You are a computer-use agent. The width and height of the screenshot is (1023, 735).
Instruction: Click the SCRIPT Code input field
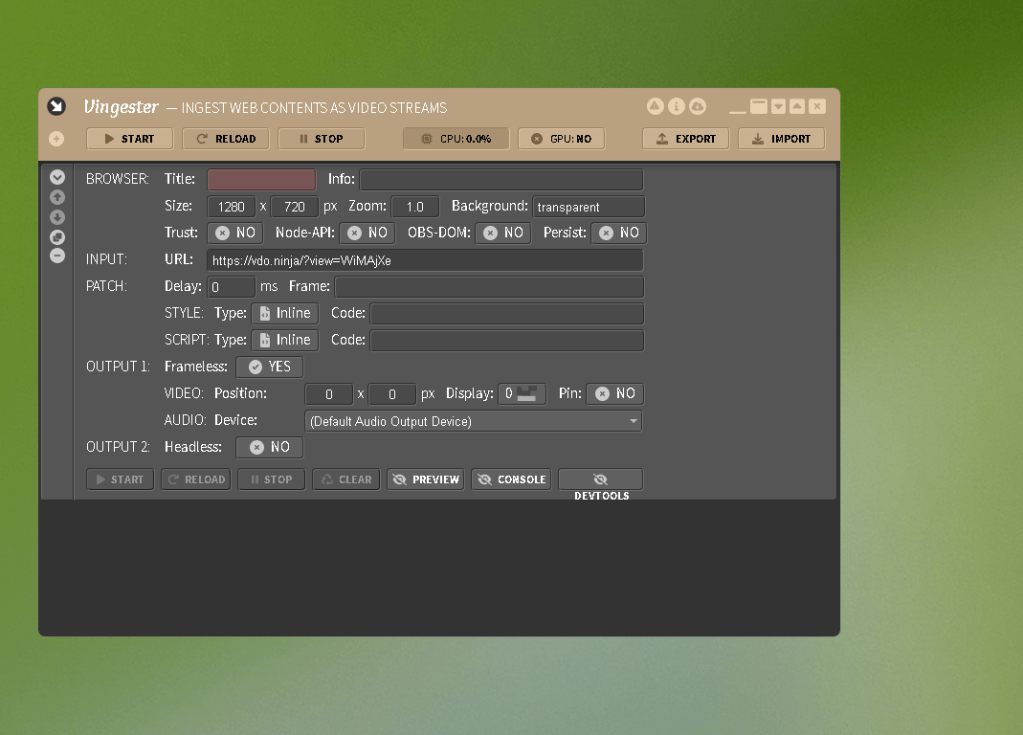(x=507, y=340)
